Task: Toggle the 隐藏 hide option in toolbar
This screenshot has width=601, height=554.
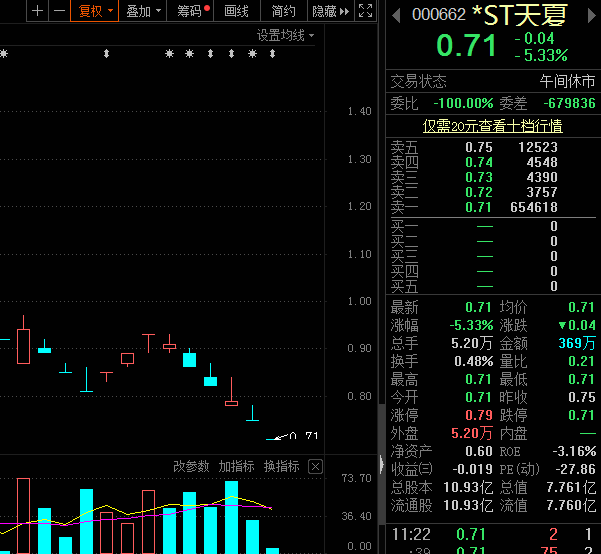Action: 324,11
